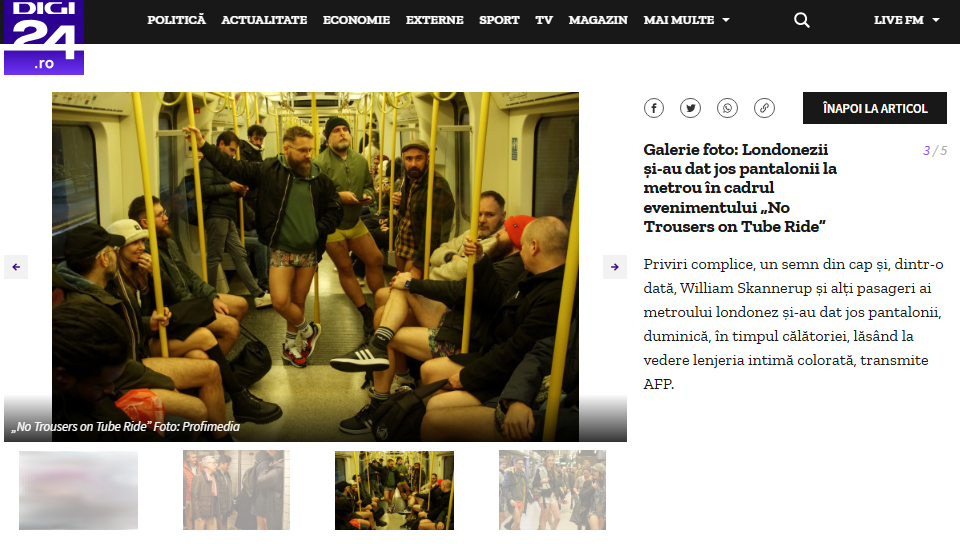The image size is (960, 544).
Task: Open the search magnifier icon
Action: (801, 20)
